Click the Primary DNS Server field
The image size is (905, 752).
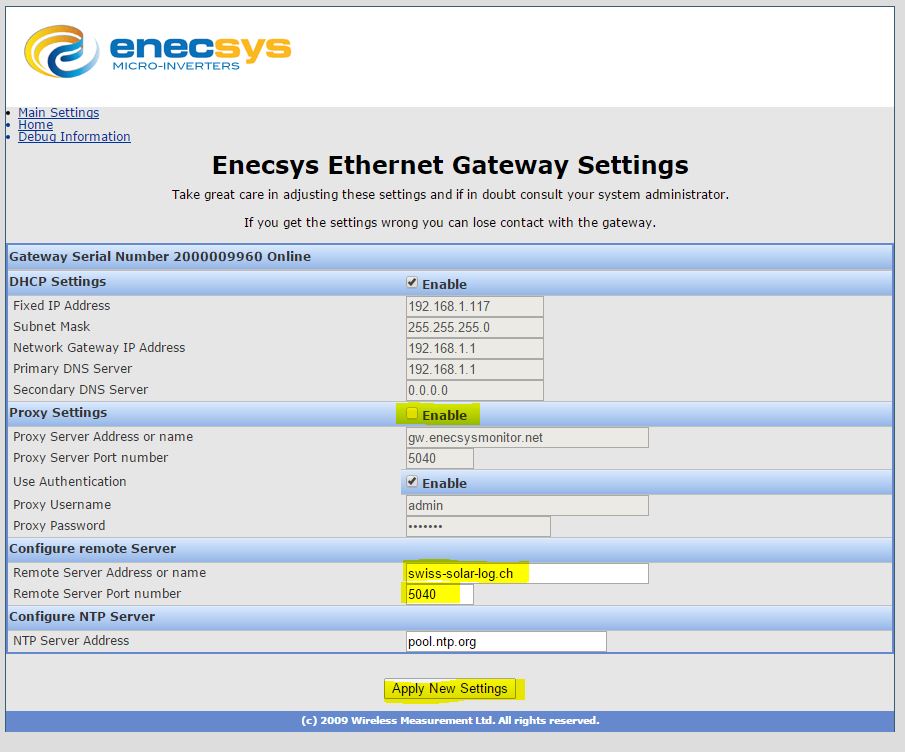pyautogui.click(x=474, y=369)
